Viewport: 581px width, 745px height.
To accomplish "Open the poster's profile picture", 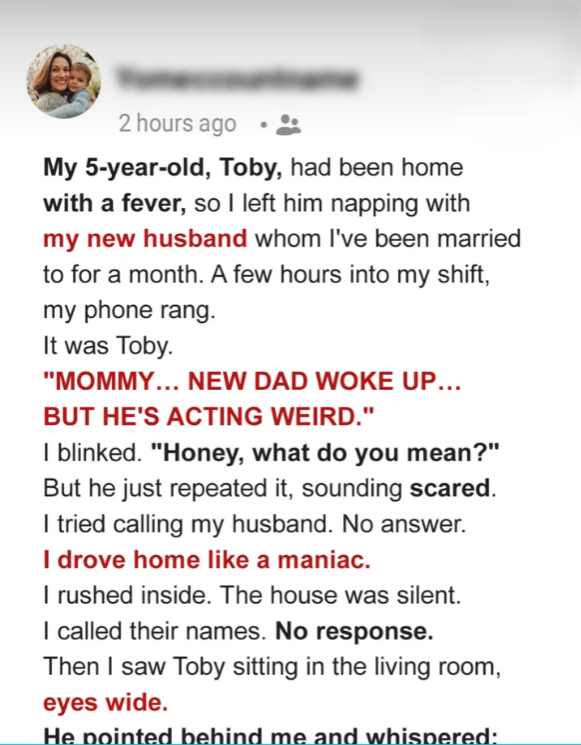I will point(63,81).
